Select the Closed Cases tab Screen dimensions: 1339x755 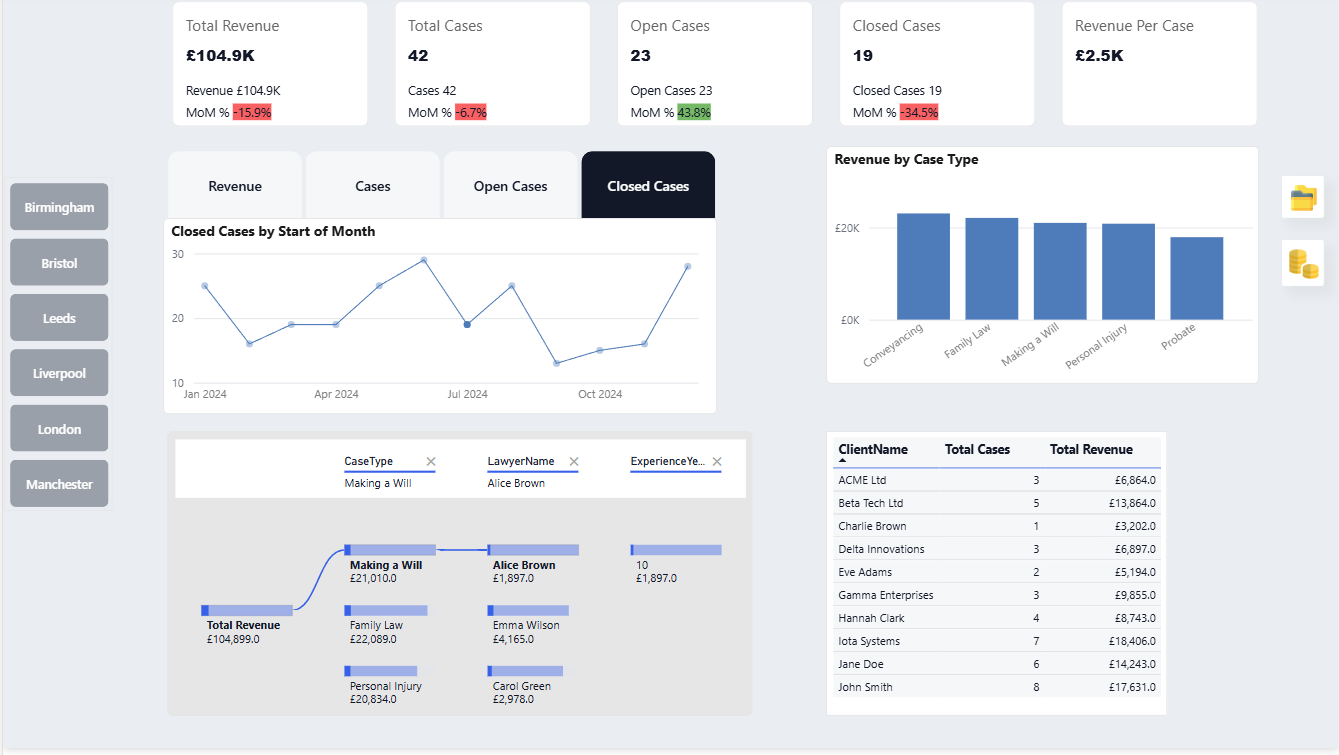coord(648,186)
